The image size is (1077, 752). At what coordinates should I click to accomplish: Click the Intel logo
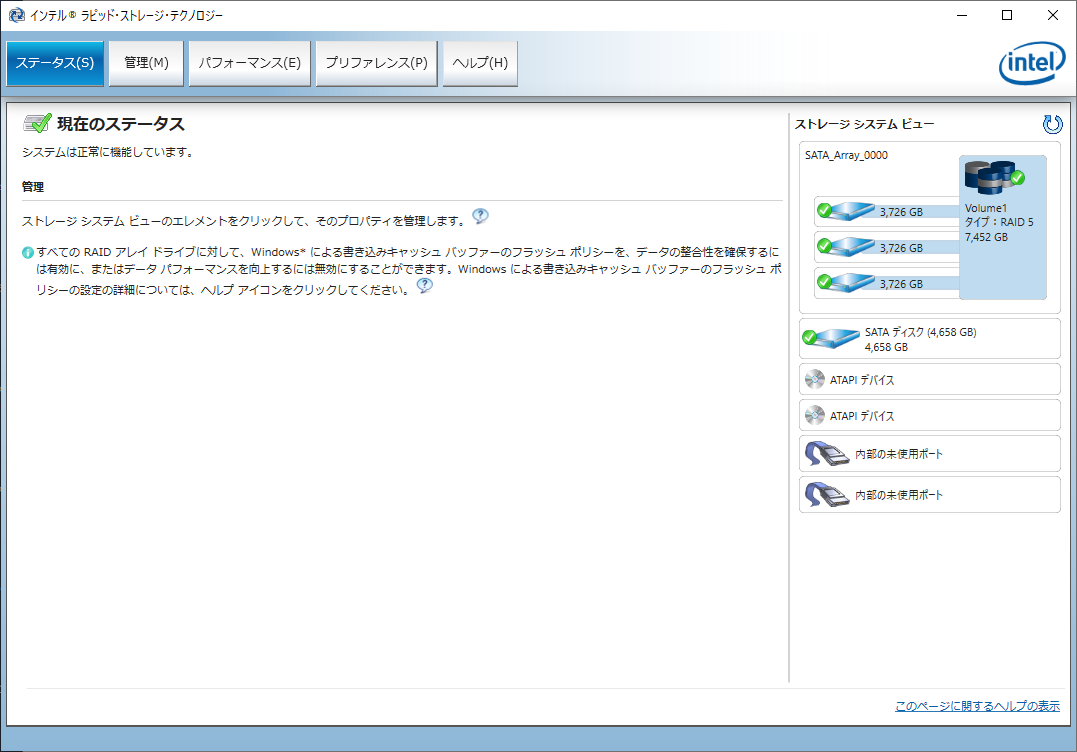pos(1032,63)
